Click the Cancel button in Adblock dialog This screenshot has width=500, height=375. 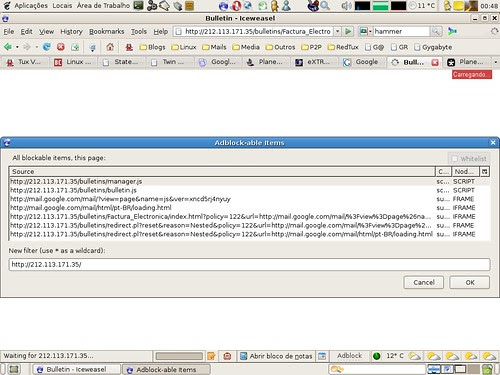click(x=424, y=282)
